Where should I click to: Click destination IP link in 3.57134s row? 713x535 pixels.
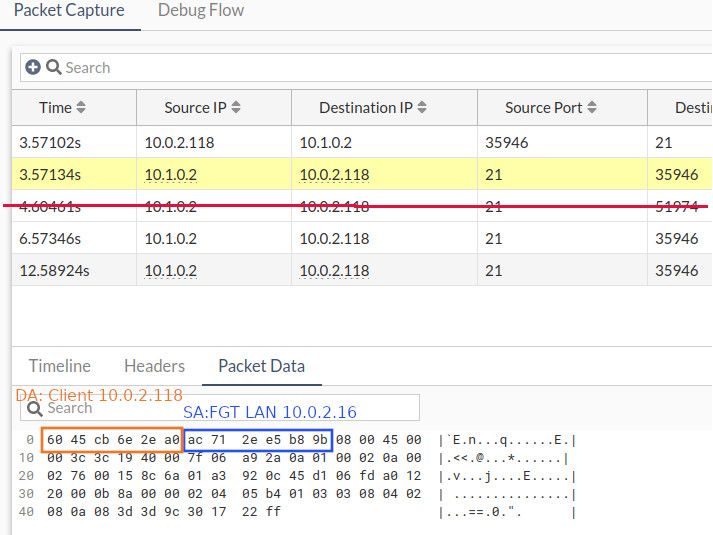pos(334,175)
